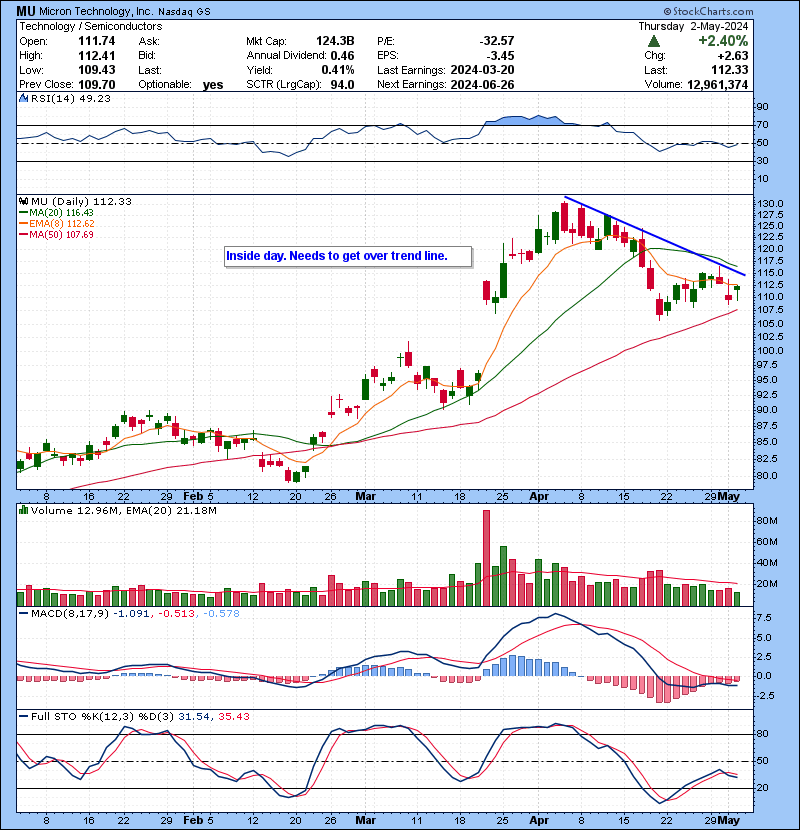Select the Annual Dividend value 0.46
The image size is (800, 830).
pyautogui.click(x=343, y=56)
